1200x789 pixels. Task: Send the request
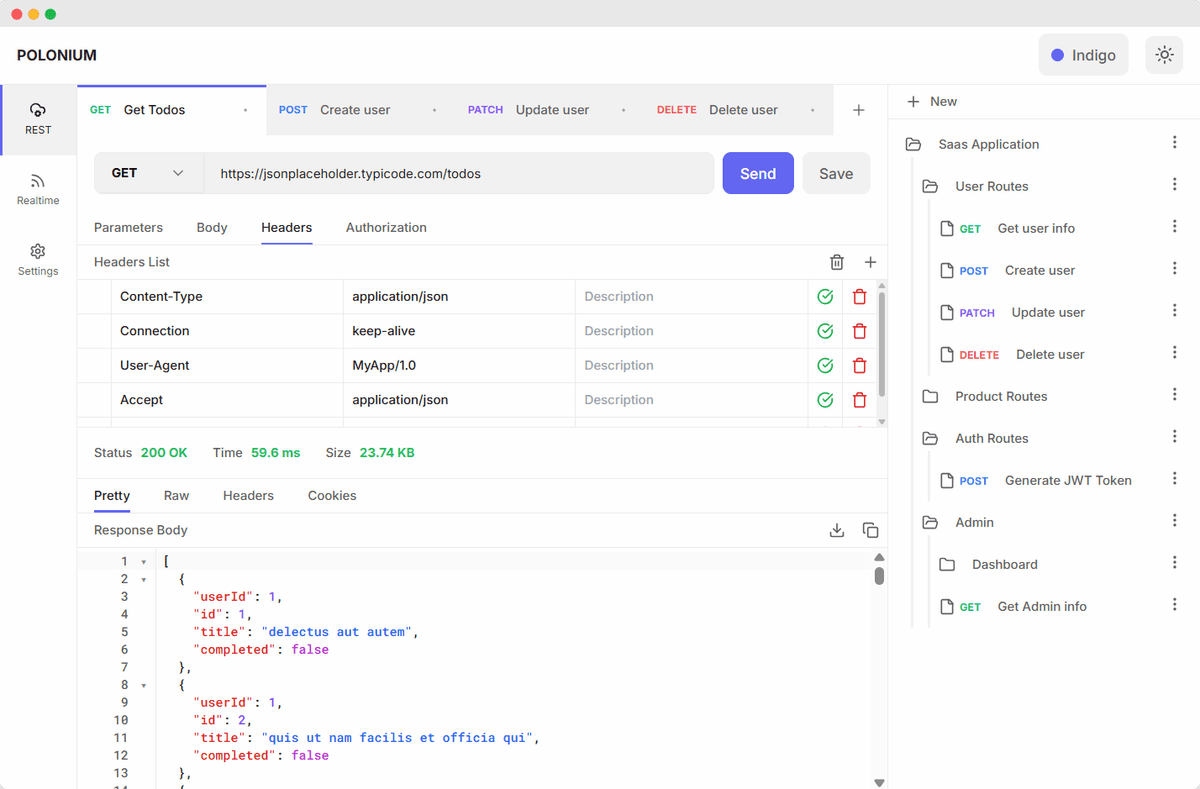(758, 173)
